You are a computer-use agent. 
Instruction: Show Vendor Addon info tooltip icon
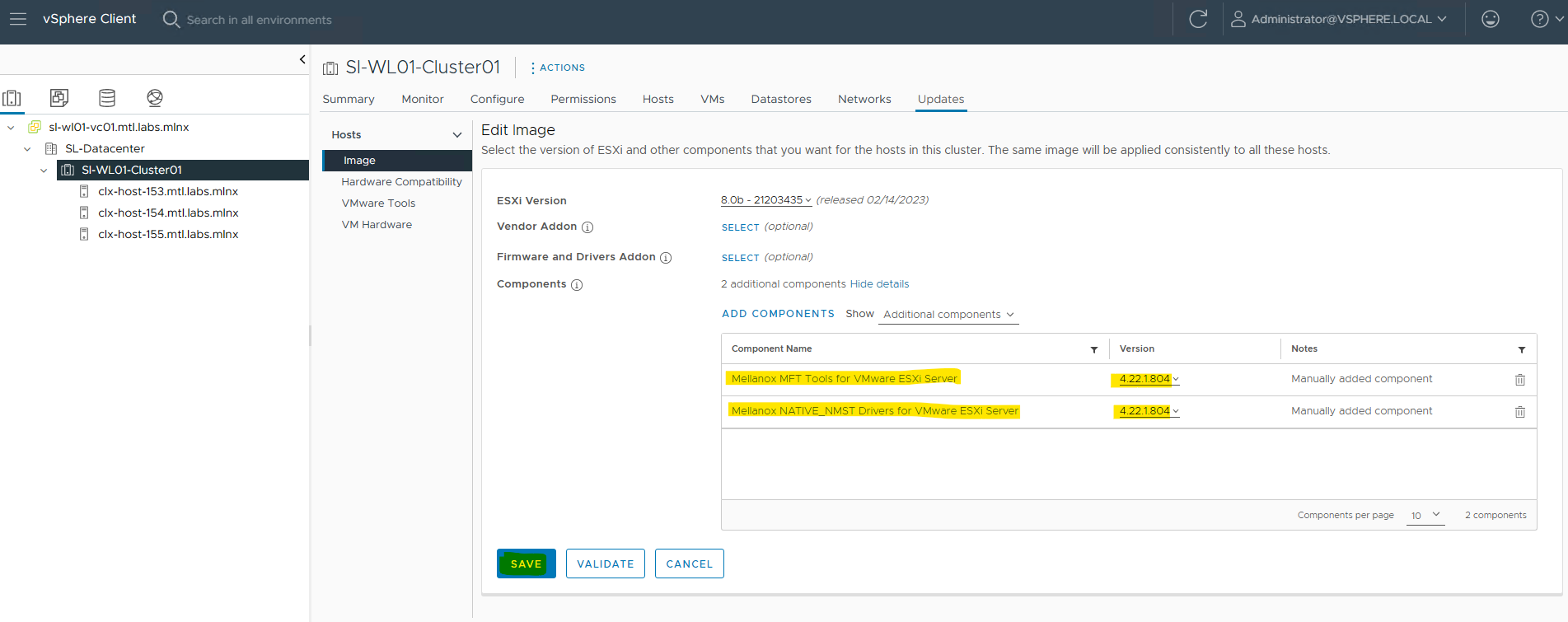(587, 227)
